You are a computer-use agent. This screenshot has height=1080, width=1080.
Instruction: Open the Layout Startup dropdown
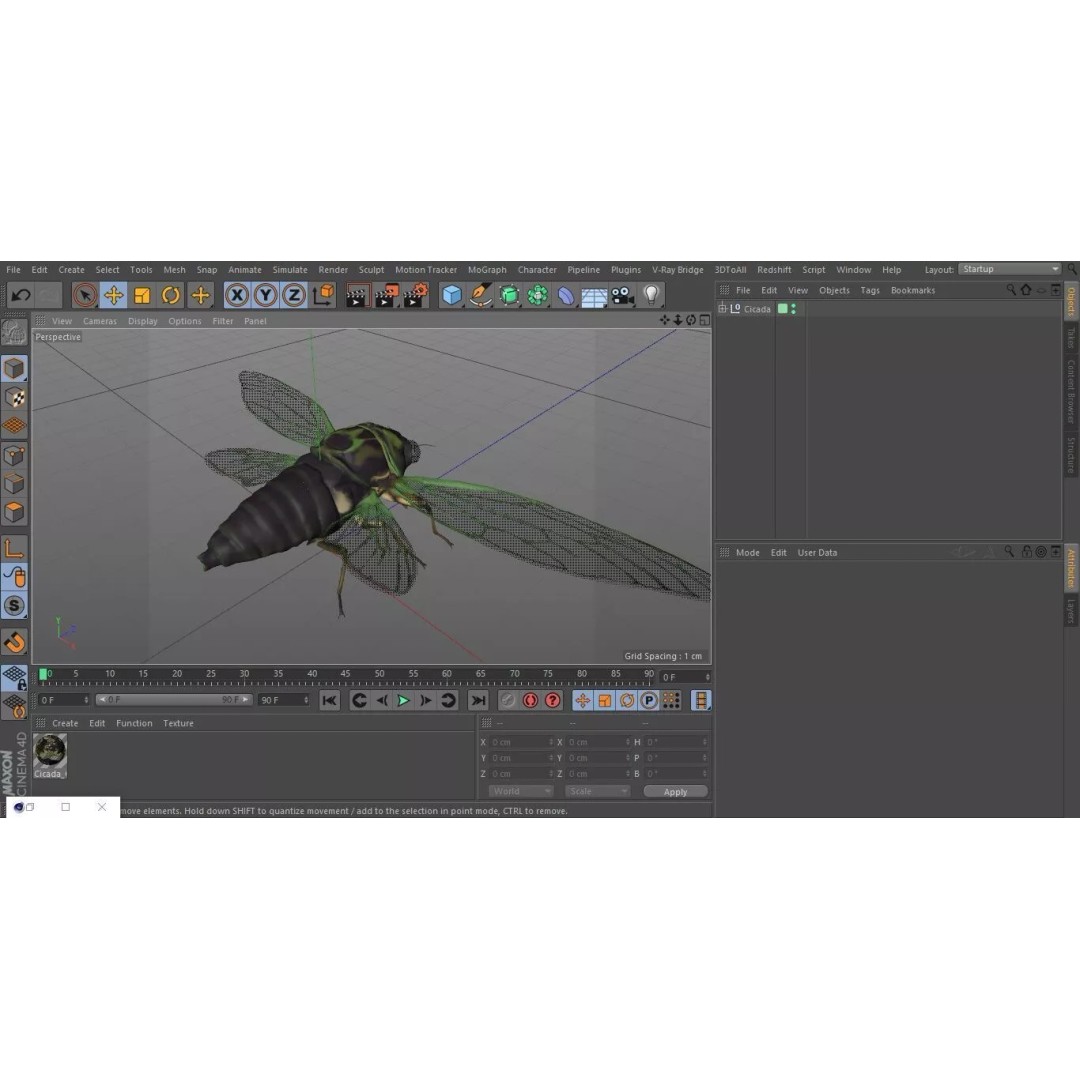(1010, 269)
